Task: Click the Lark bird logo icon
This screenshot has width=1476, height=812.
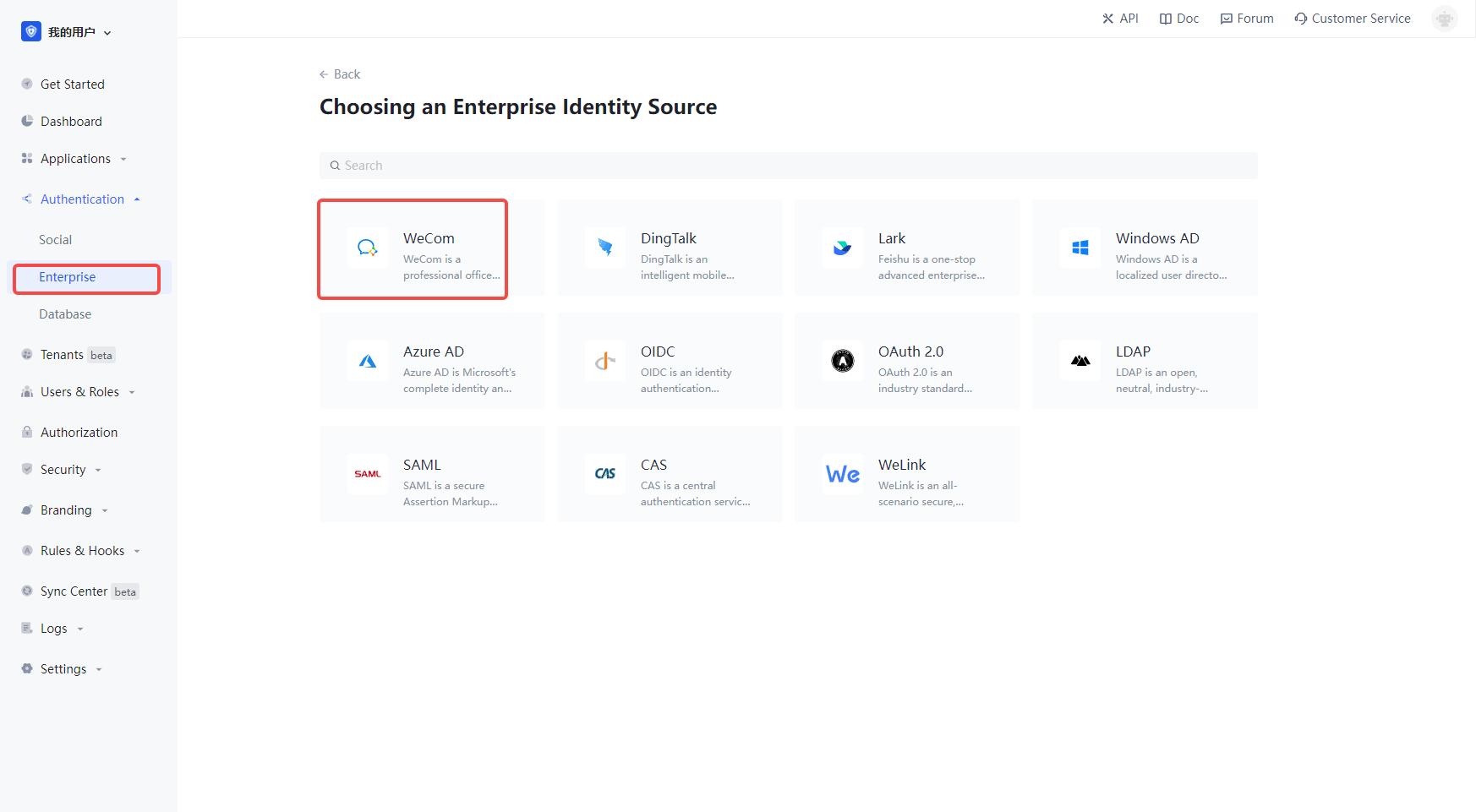Action: 843,248
